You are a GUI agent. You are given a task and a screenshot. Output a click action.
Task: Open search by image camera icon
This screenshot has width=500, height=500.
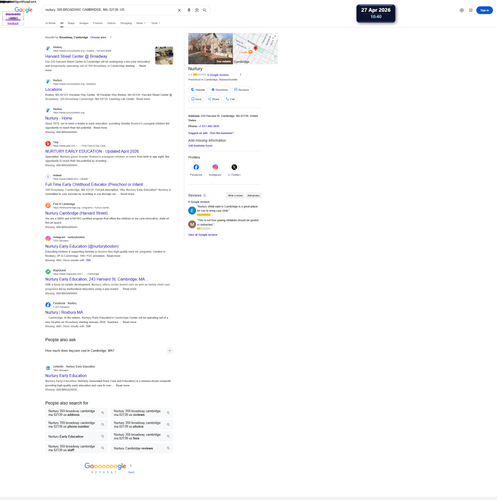click(x=197, y=10)
